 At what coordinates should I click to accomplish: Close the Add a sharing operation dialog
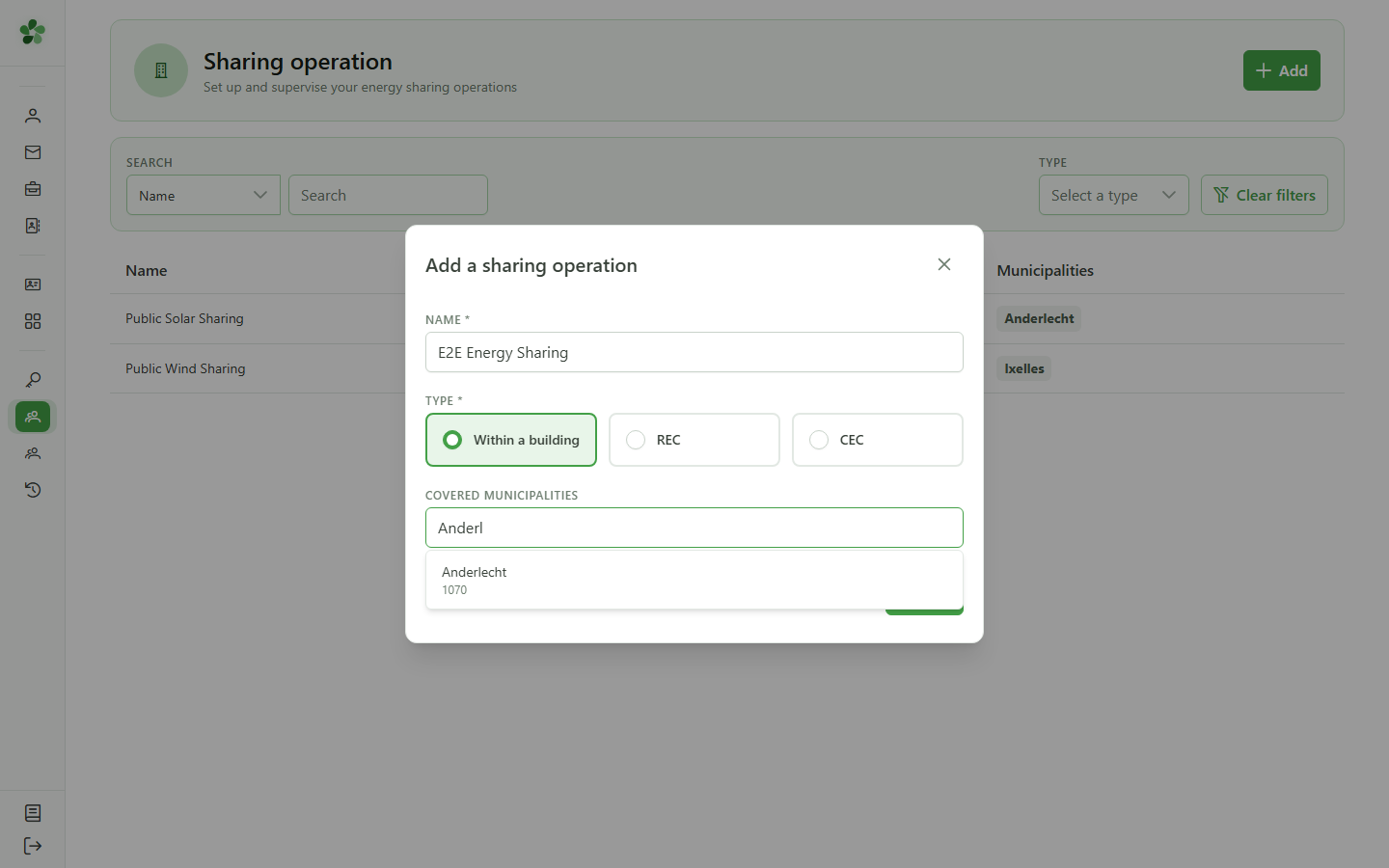944,264
